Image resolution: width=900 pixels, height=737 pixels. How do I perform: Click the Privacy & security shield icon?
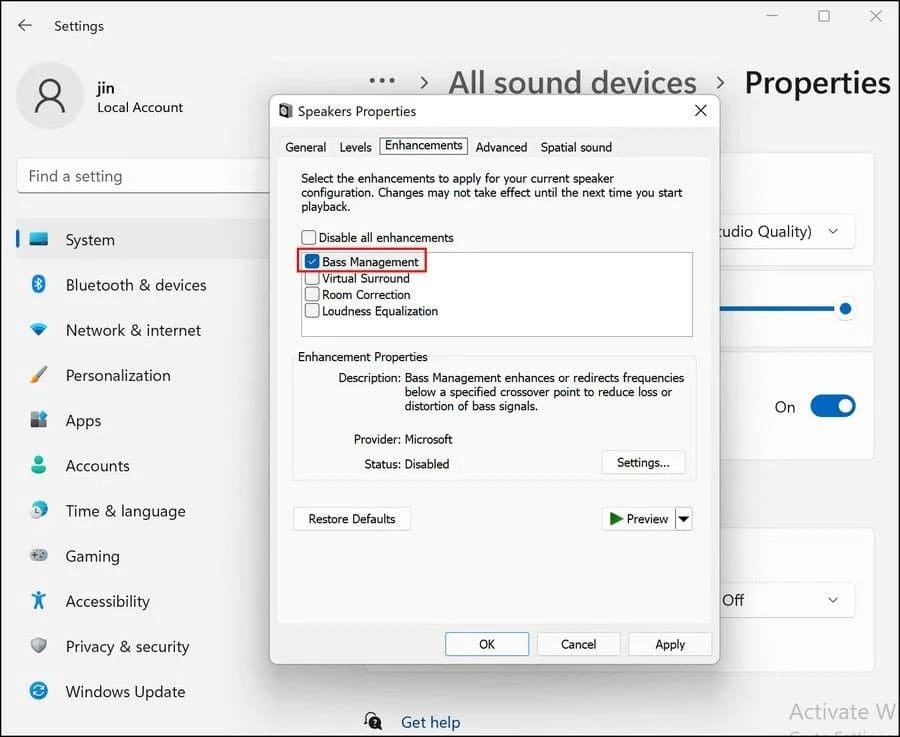(39, 647)
